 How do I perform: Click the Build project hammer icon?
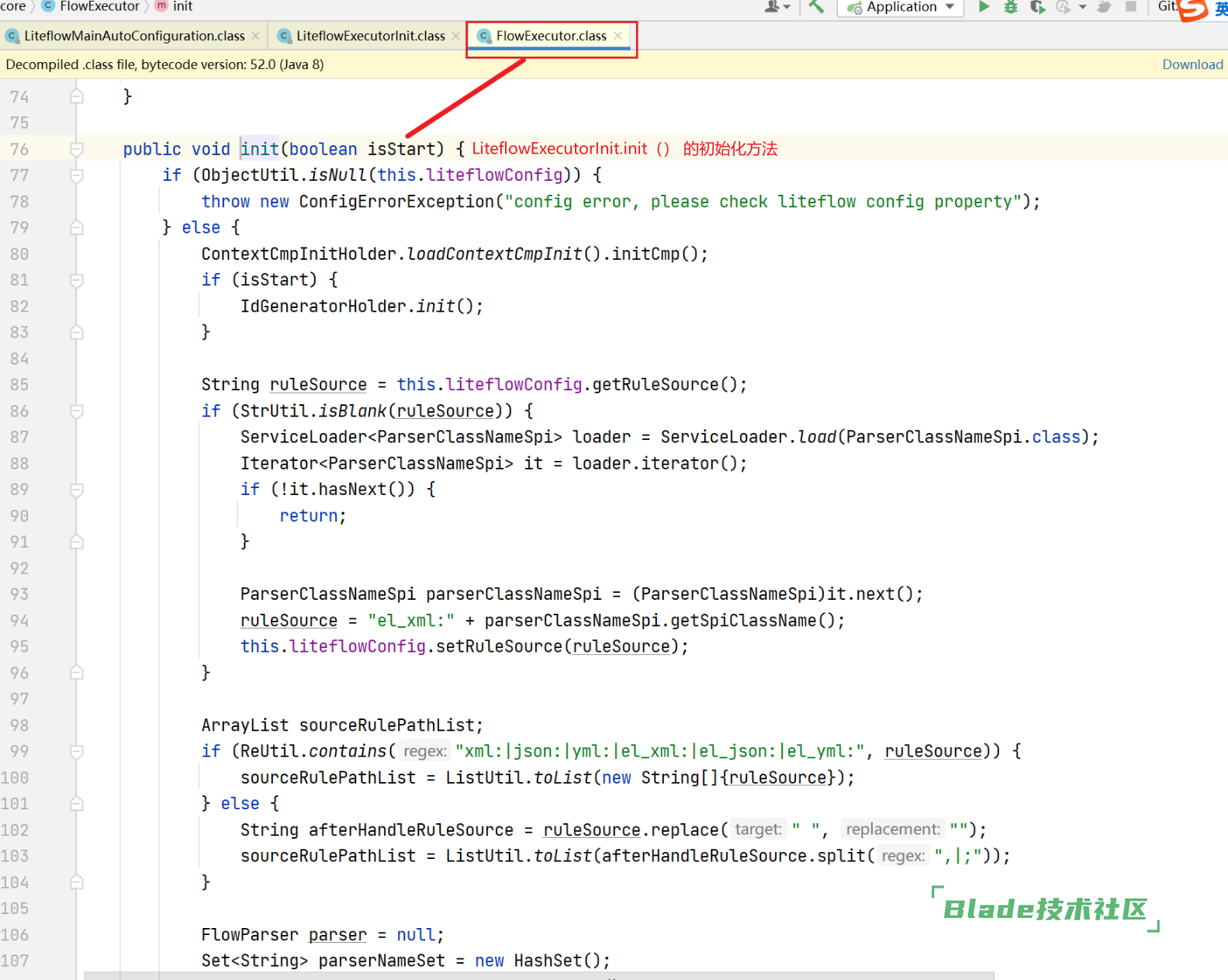point(816,6)
